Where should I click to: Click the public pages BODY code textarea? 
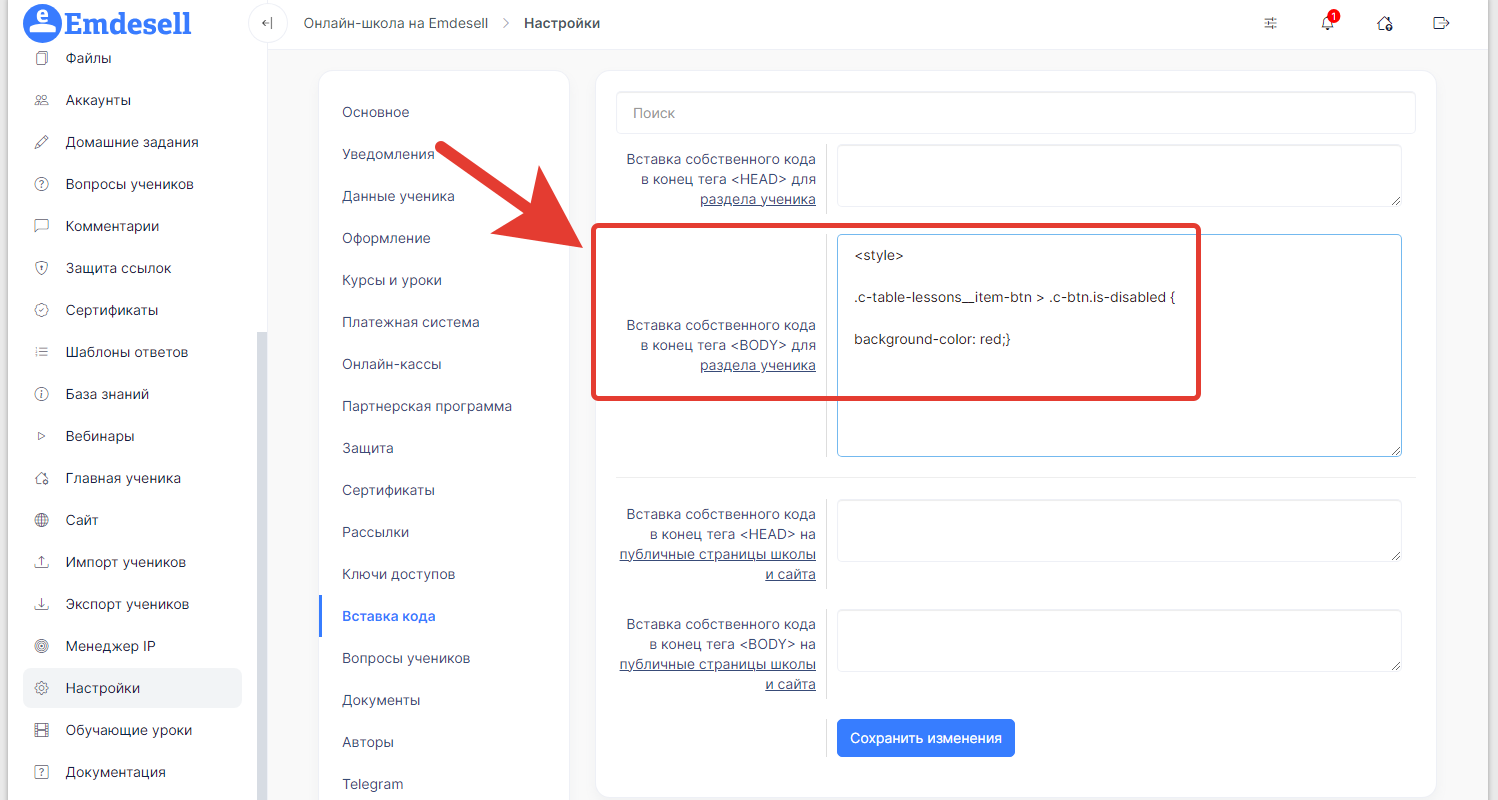(1118, 640)
